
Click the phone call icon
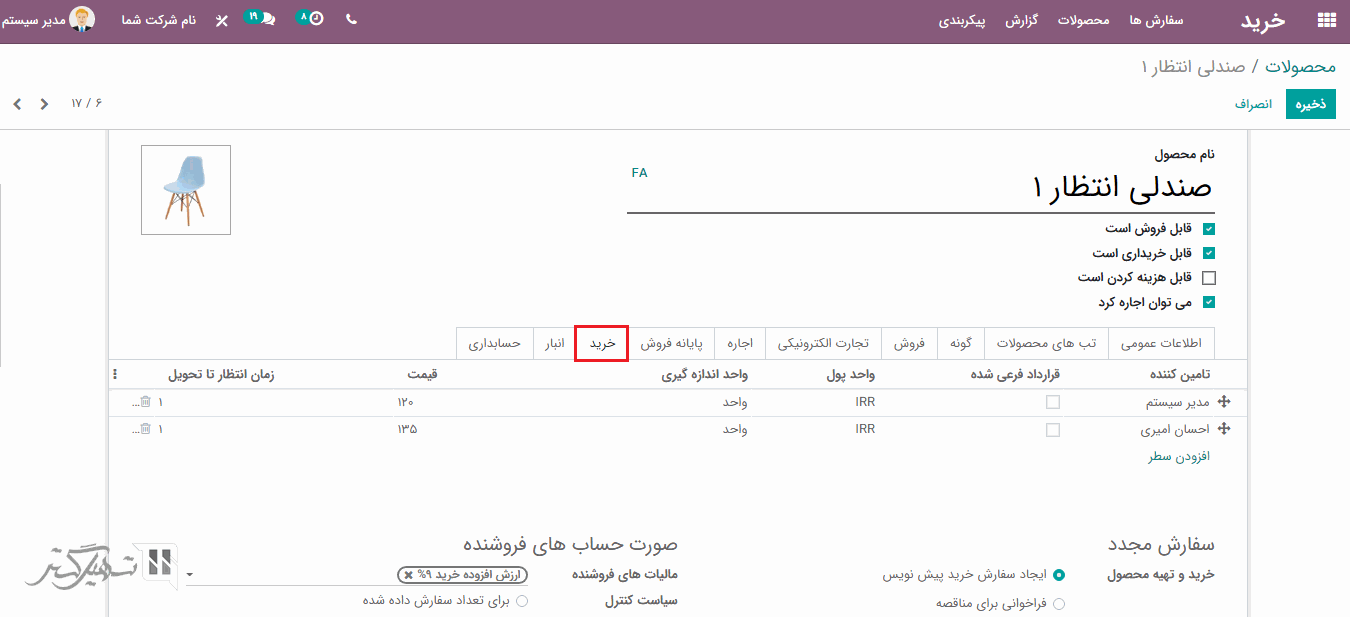[x=351, y=19]
